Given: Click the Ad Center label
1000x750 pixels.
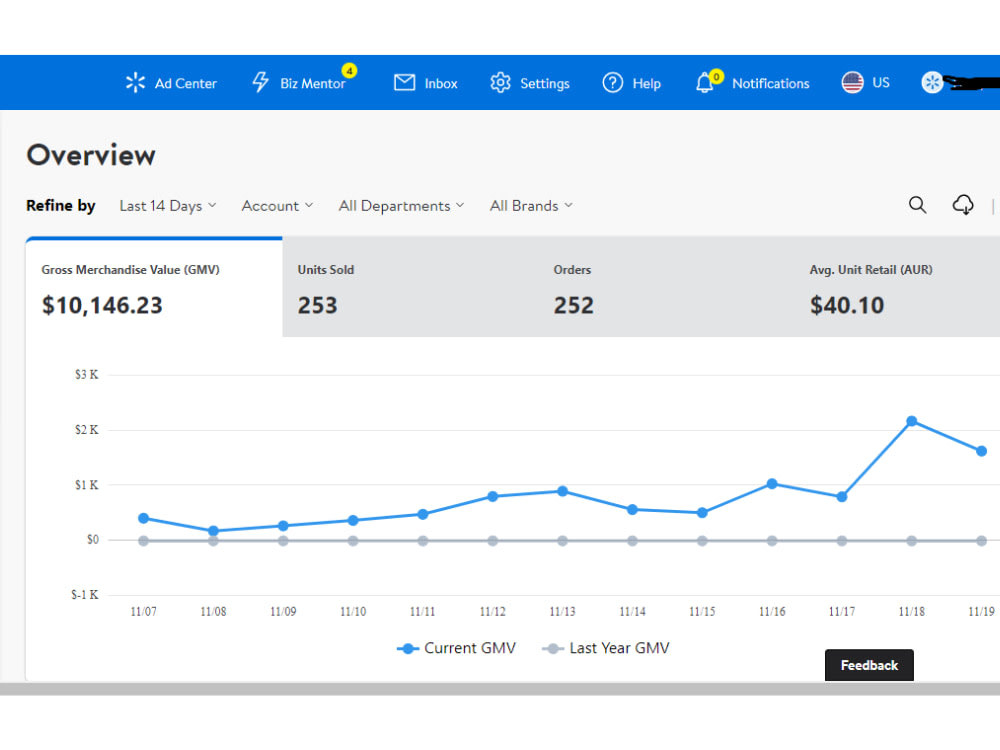Looking at the screenshot, I should point(186,84).
